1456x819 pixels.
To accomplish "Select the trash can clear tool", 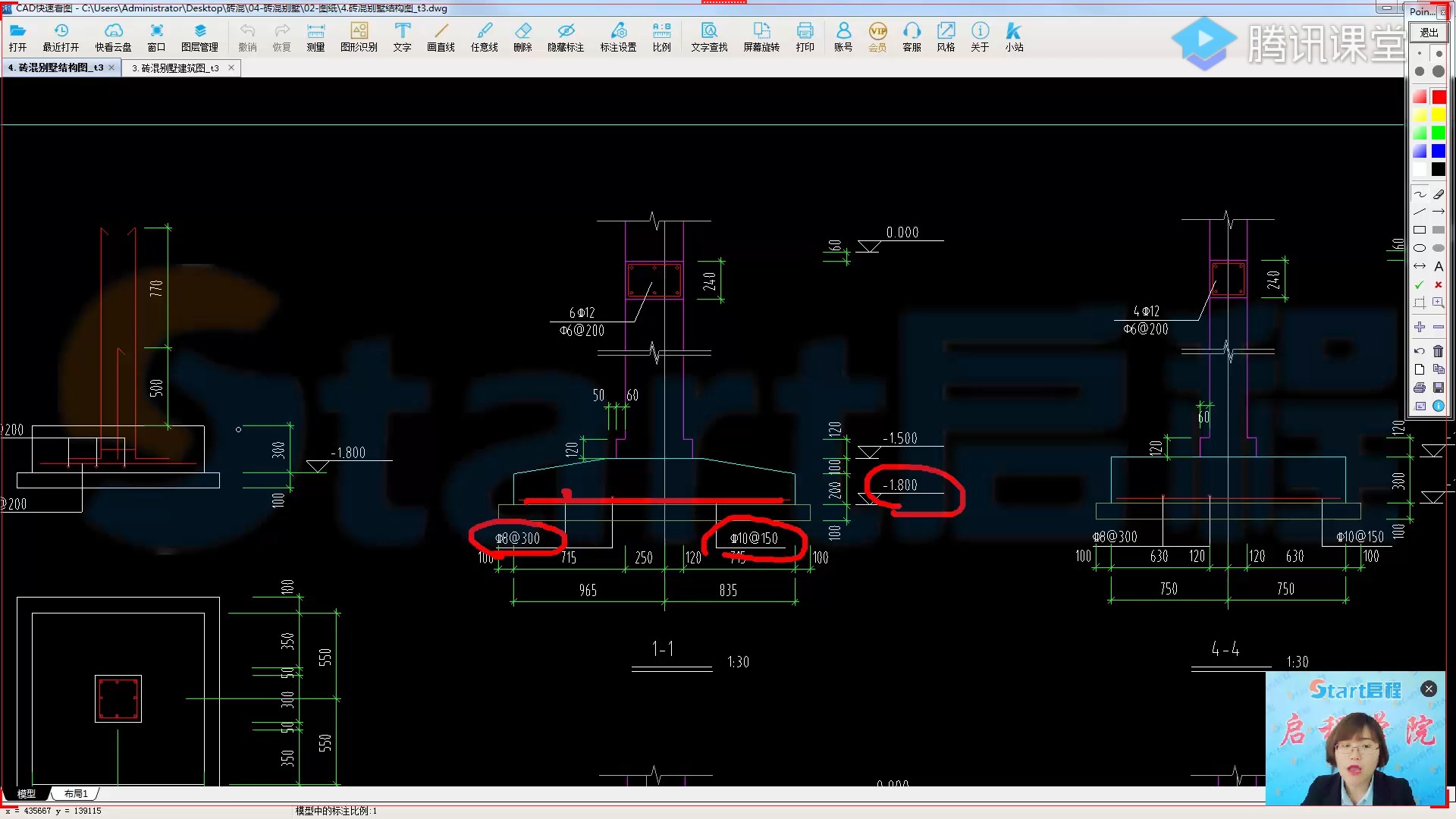I will [1439, 351].
